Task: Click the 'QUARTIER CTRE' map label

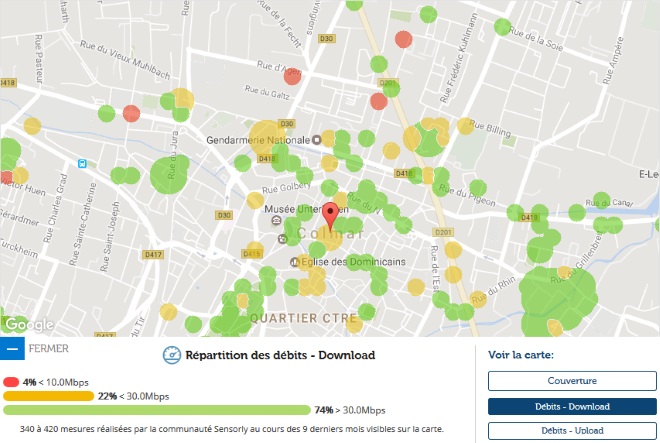Action: [303, 318]
